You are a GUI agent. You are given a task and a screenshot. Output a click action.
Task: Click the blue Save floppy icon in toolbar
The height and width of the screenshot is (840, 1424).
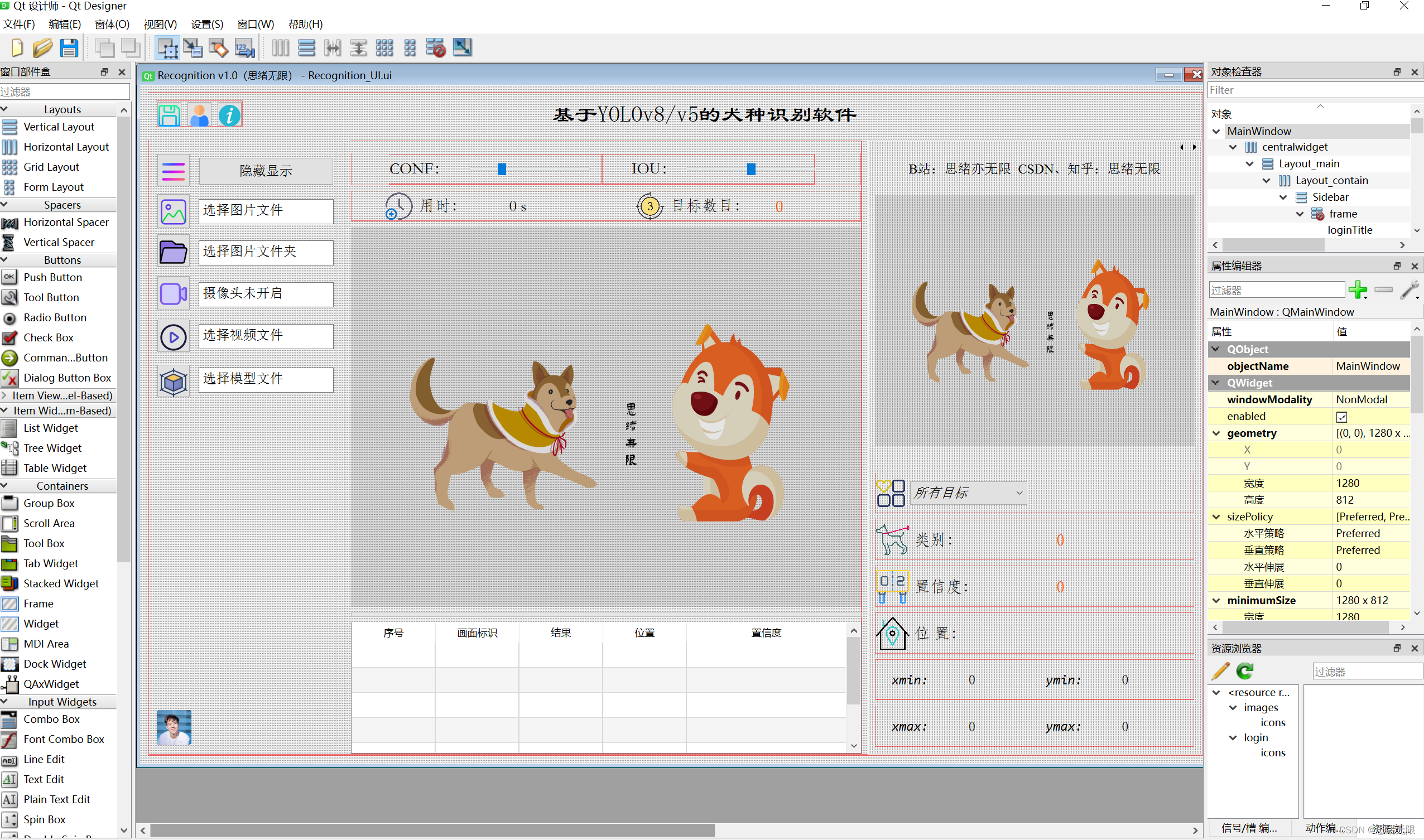pyautogui.click(x=69, y=48)
